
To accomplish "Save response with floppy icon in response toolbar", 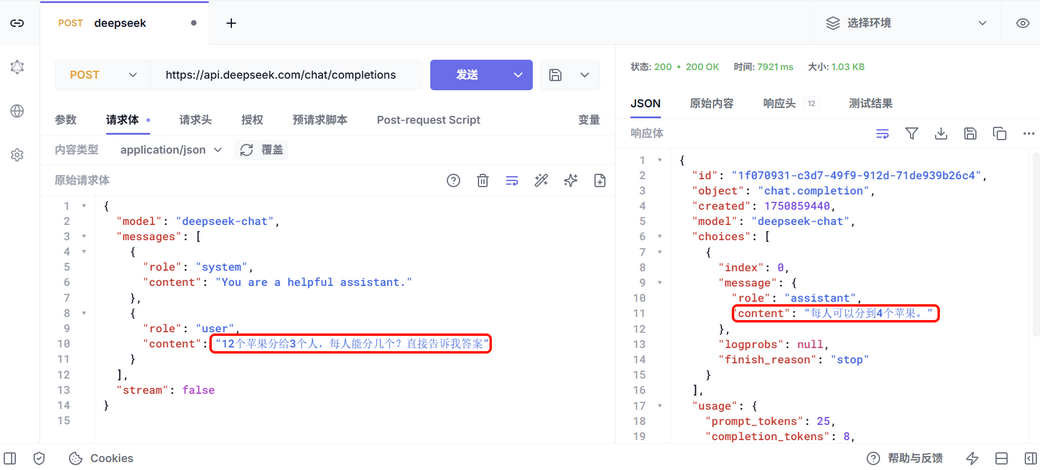I will 970,134.
